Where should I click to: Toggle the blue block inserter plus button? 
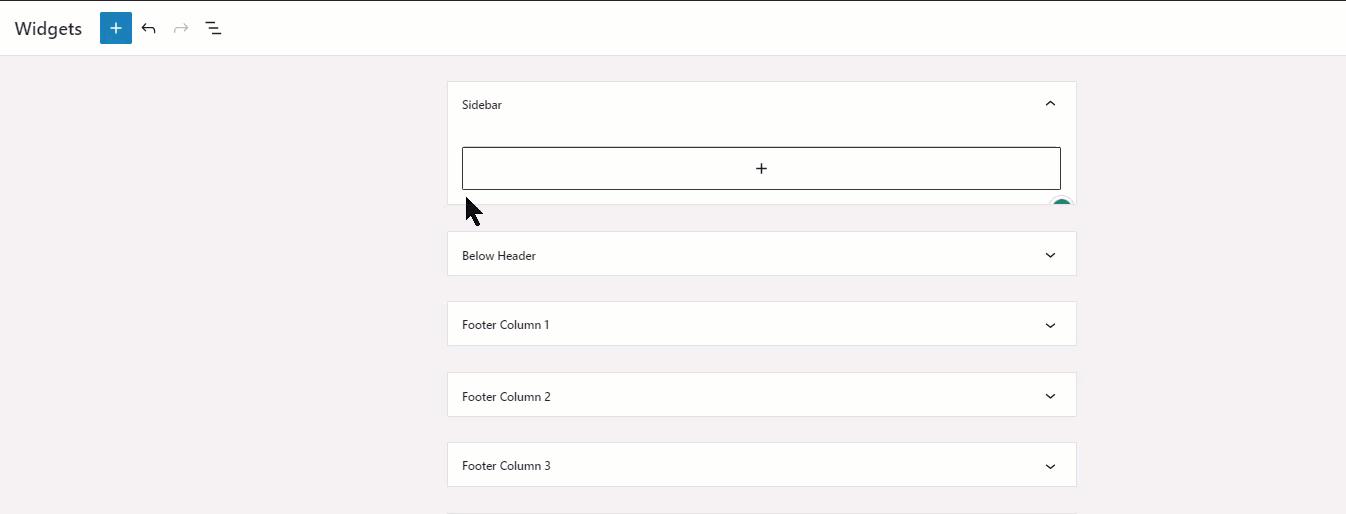(116, 28)
